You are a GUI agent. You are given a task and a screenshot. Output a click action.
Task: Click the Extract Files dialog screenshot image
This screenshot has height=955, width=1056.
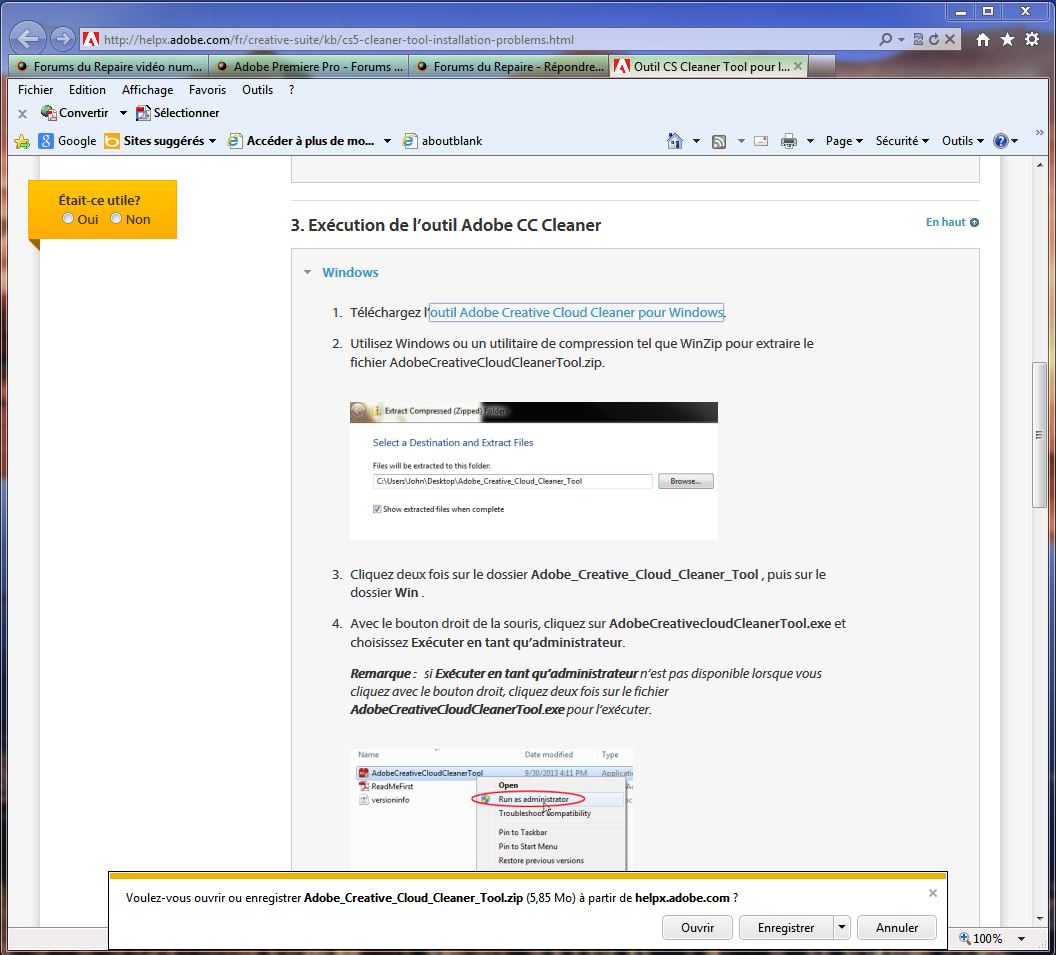(x=533, y=470)
